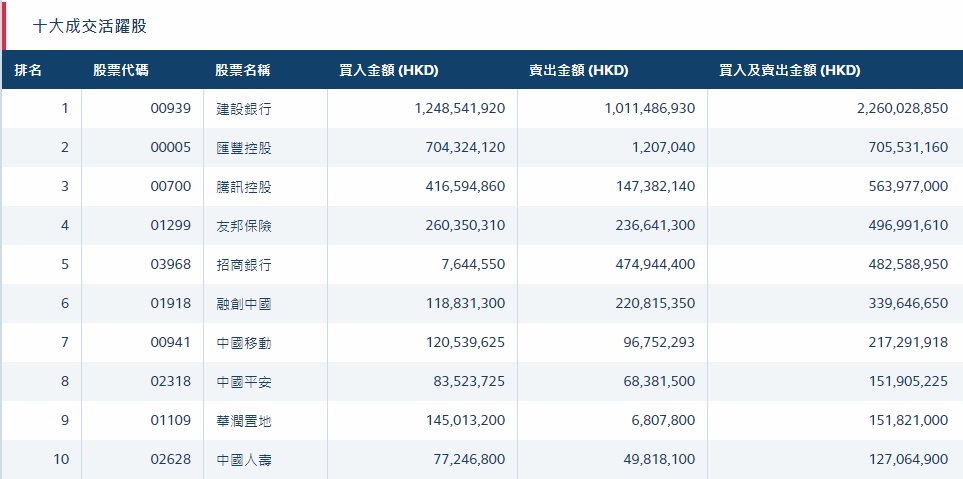Viewport: 963px width, 479px height.
Task: Click sell amount 220,815,350
Action: pos(656,303)
